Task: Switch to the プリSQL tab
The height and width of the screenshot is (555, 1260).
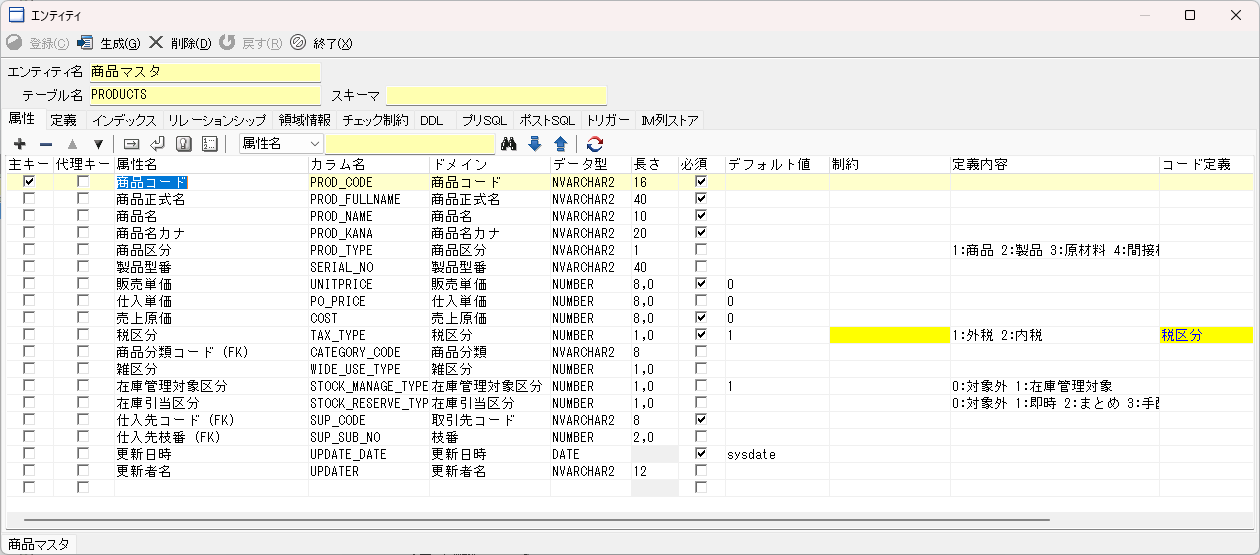Action: coord(484,120)
